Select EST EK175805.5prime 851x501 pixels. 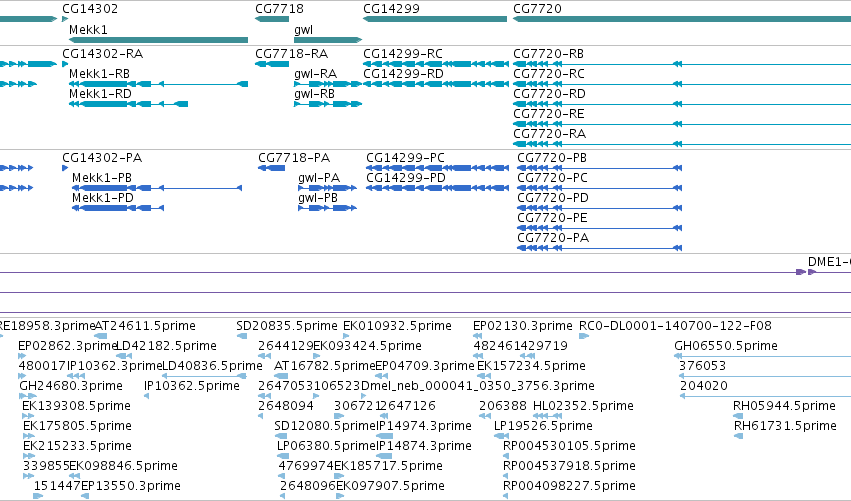pos(78,427)
